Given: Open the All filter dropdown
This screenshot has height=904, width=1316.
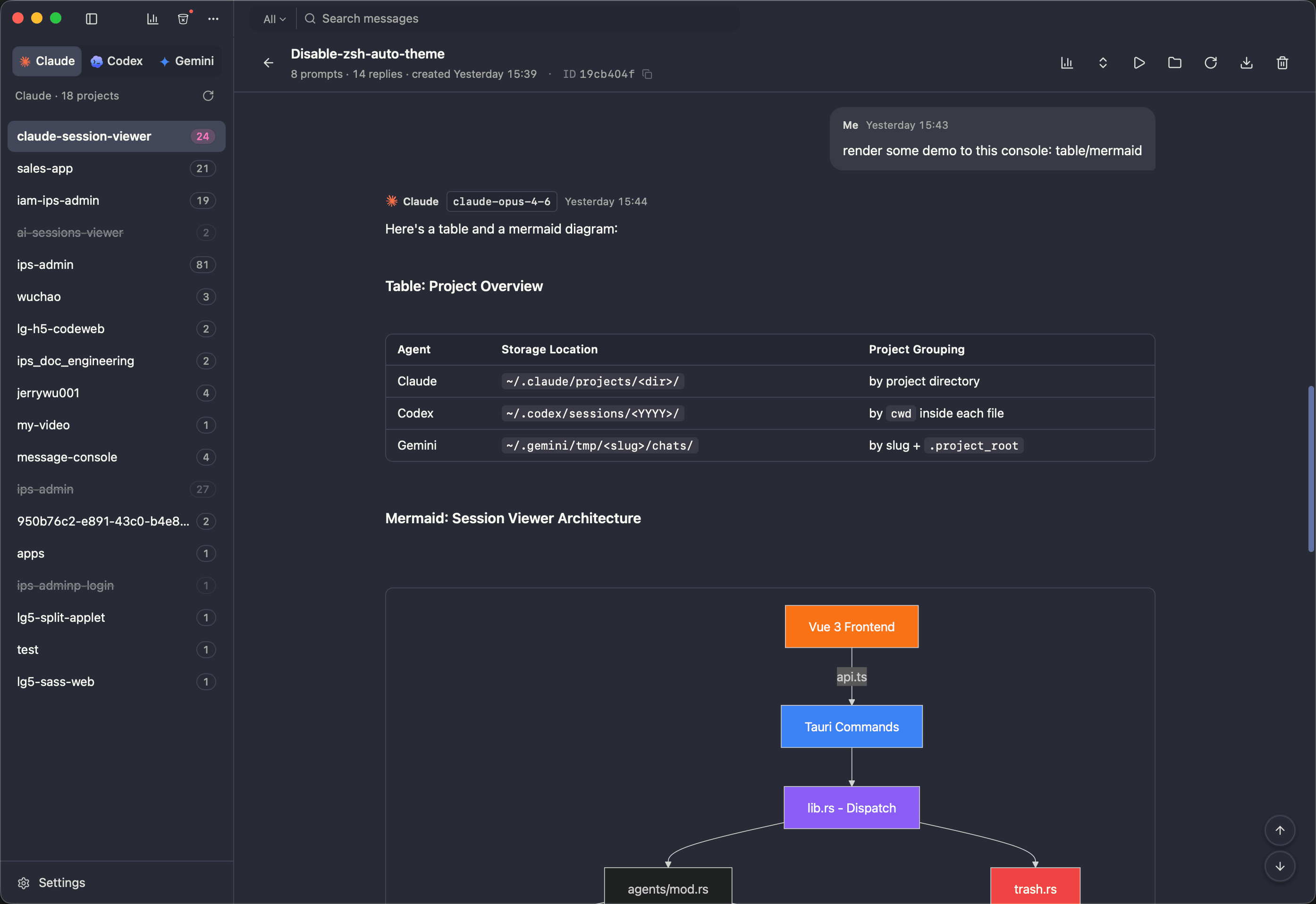Looking at the screenshot, I should coord(274,19).
